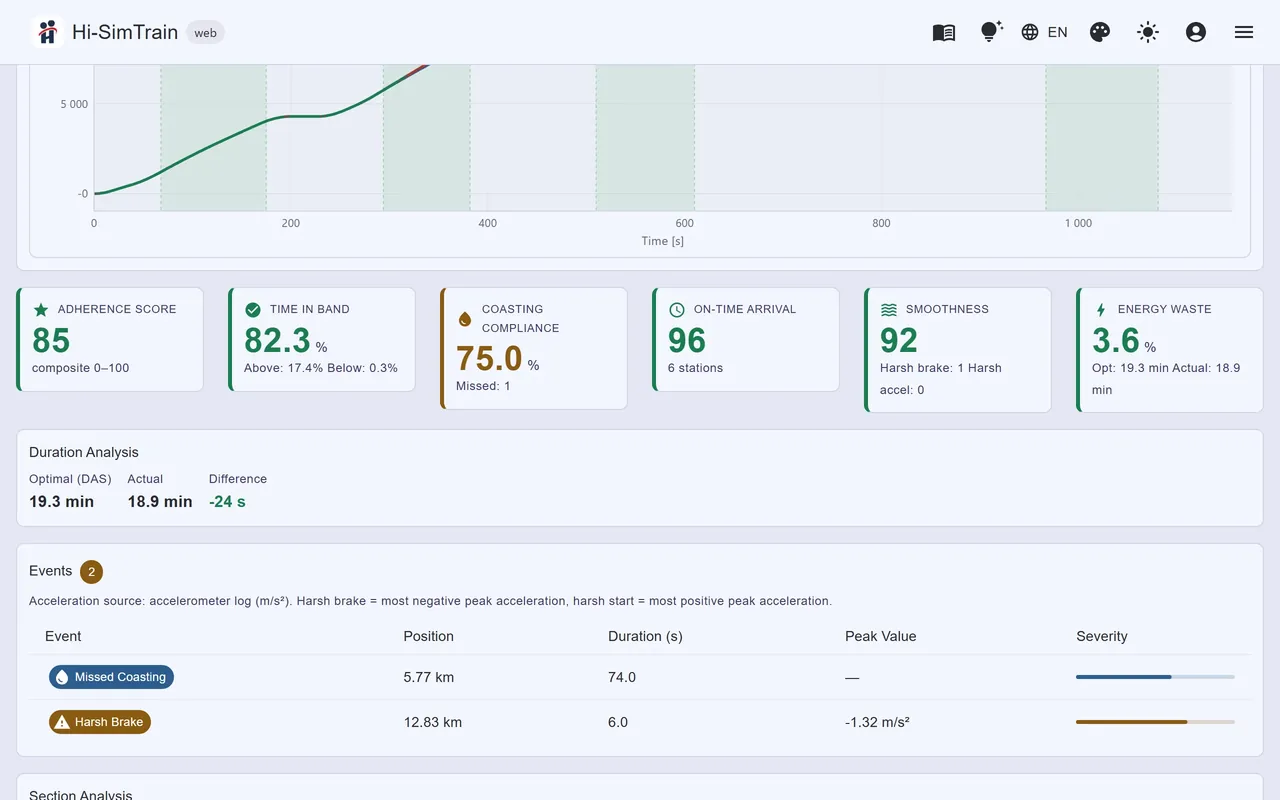Click the 18.9 min actual duration value
Screen dimensions: 1280x800
pyautogui.click(x=160, y=502)
